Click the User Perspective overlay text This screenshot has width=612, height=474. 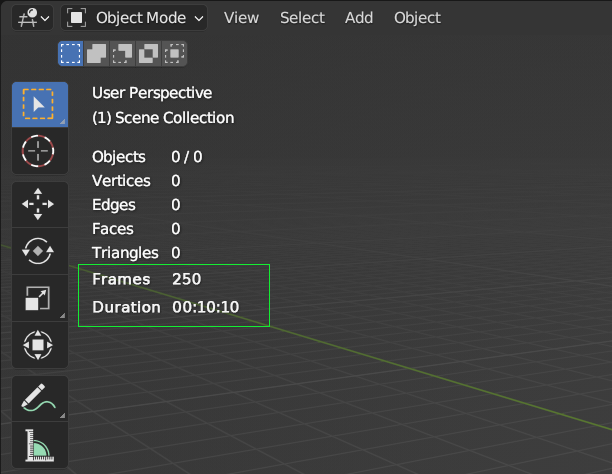click(152, 93)
